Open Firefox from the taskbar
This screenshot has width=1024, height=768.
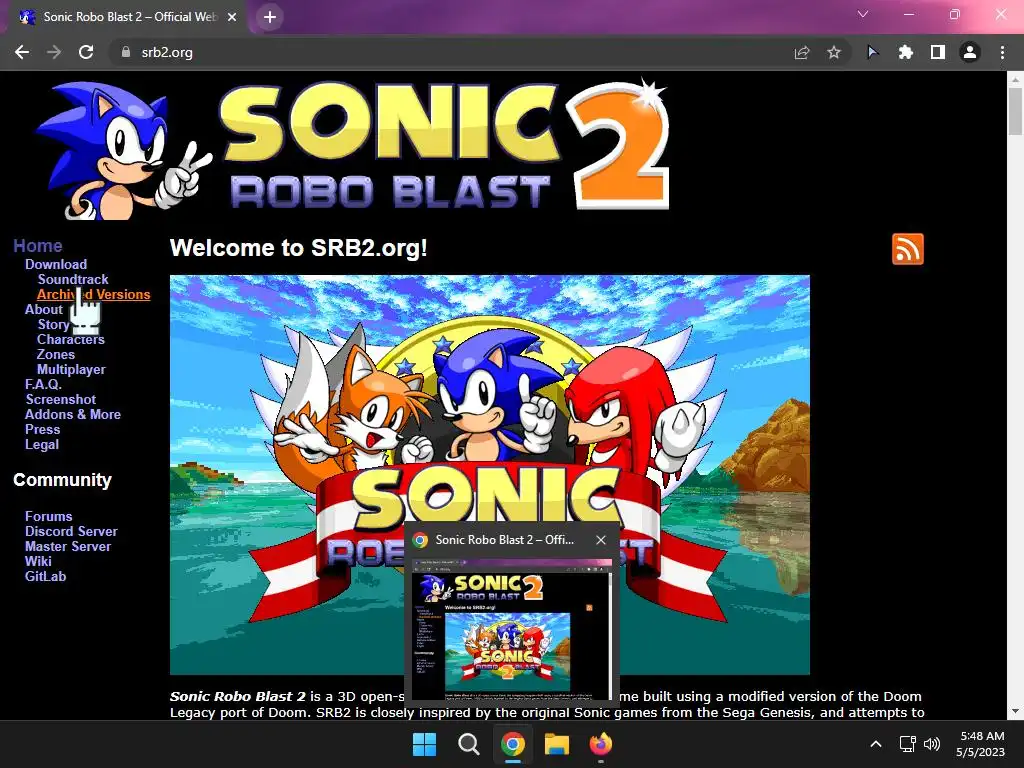(x=601, y=744)
